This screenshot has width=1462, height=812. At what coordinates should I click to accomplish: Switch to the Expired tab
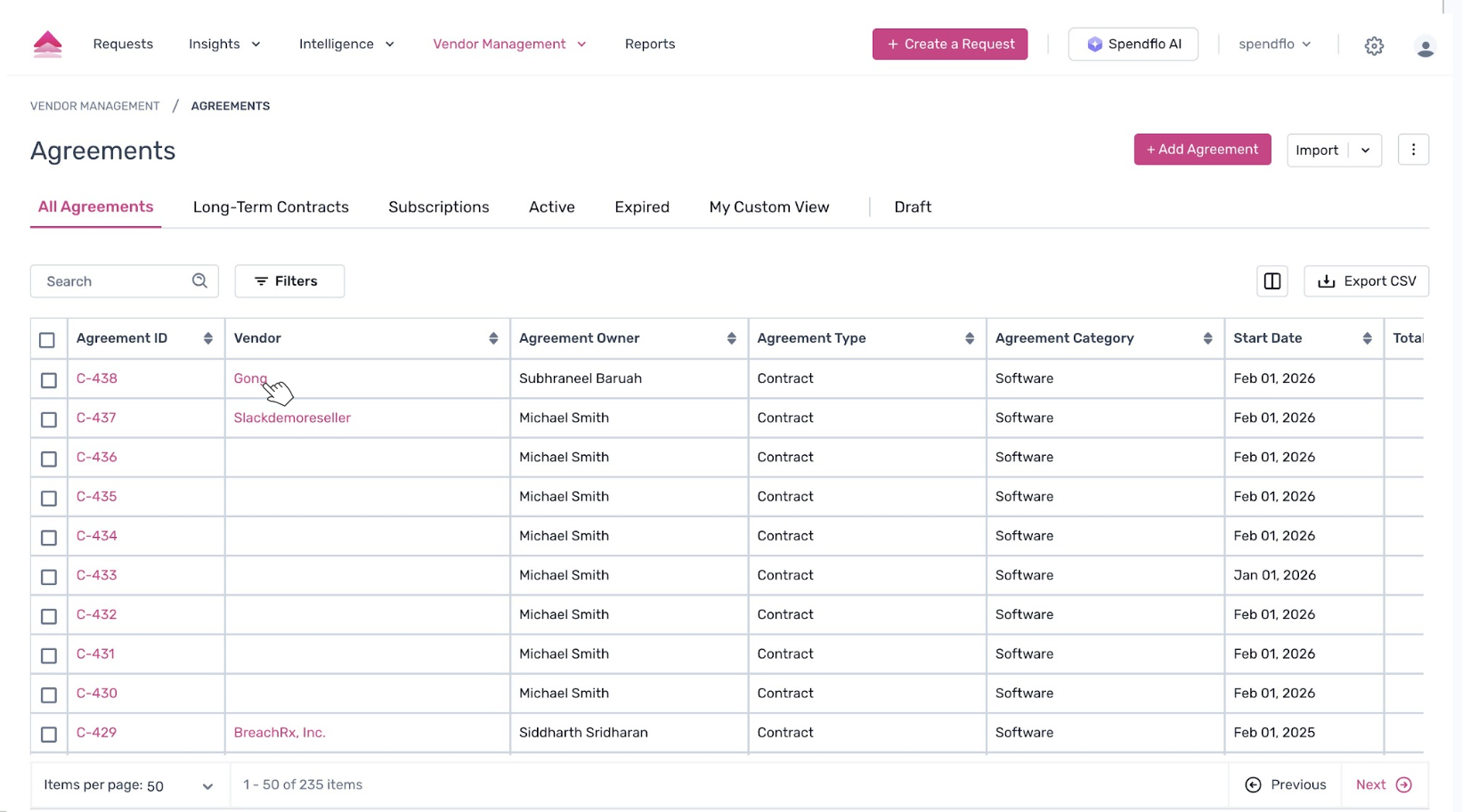[x=641, y=207]
